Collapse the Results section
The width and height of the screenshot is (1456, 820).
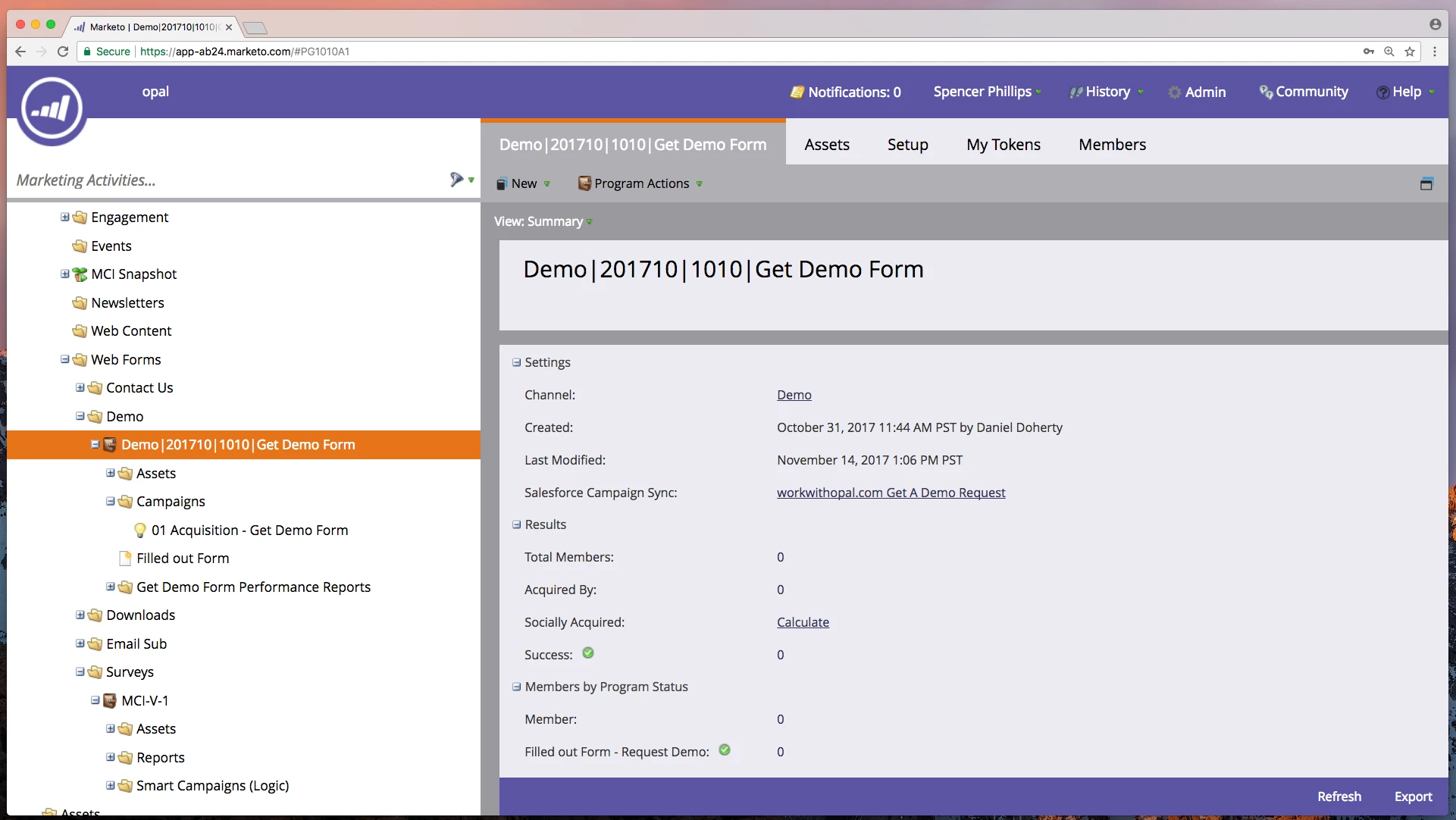[517, 524]
